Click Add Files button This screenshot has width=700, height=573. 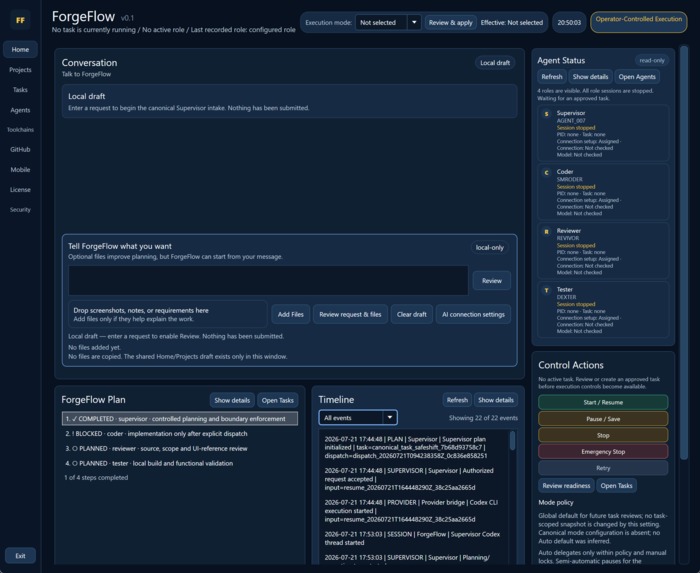(x=291, y=314)
